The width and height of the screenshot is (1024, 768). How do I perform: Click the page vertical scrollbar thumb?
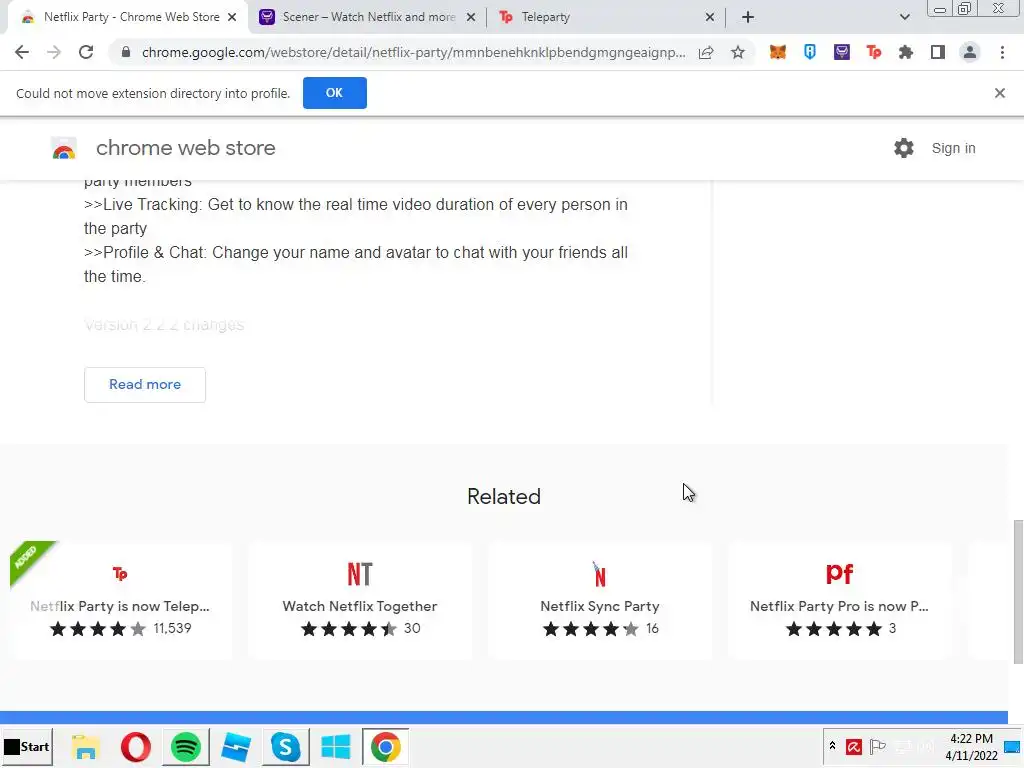coord(1017,592)
